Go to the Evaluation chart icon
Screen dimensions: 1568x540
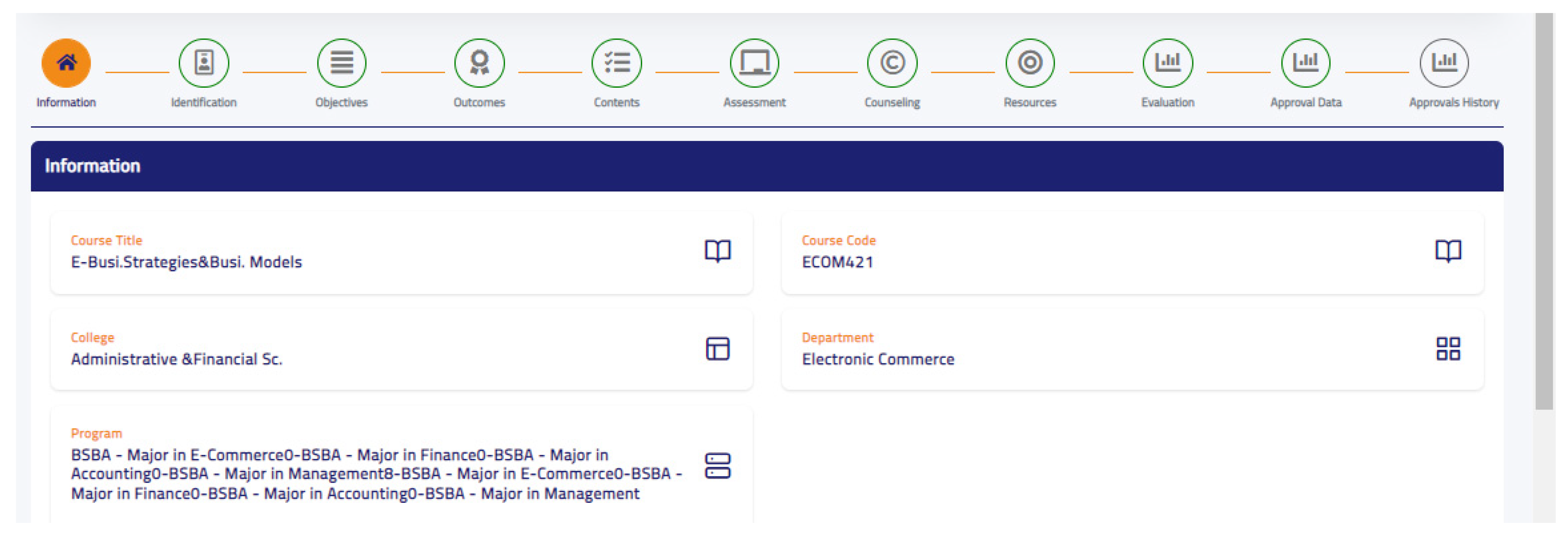click(1168, 63)
